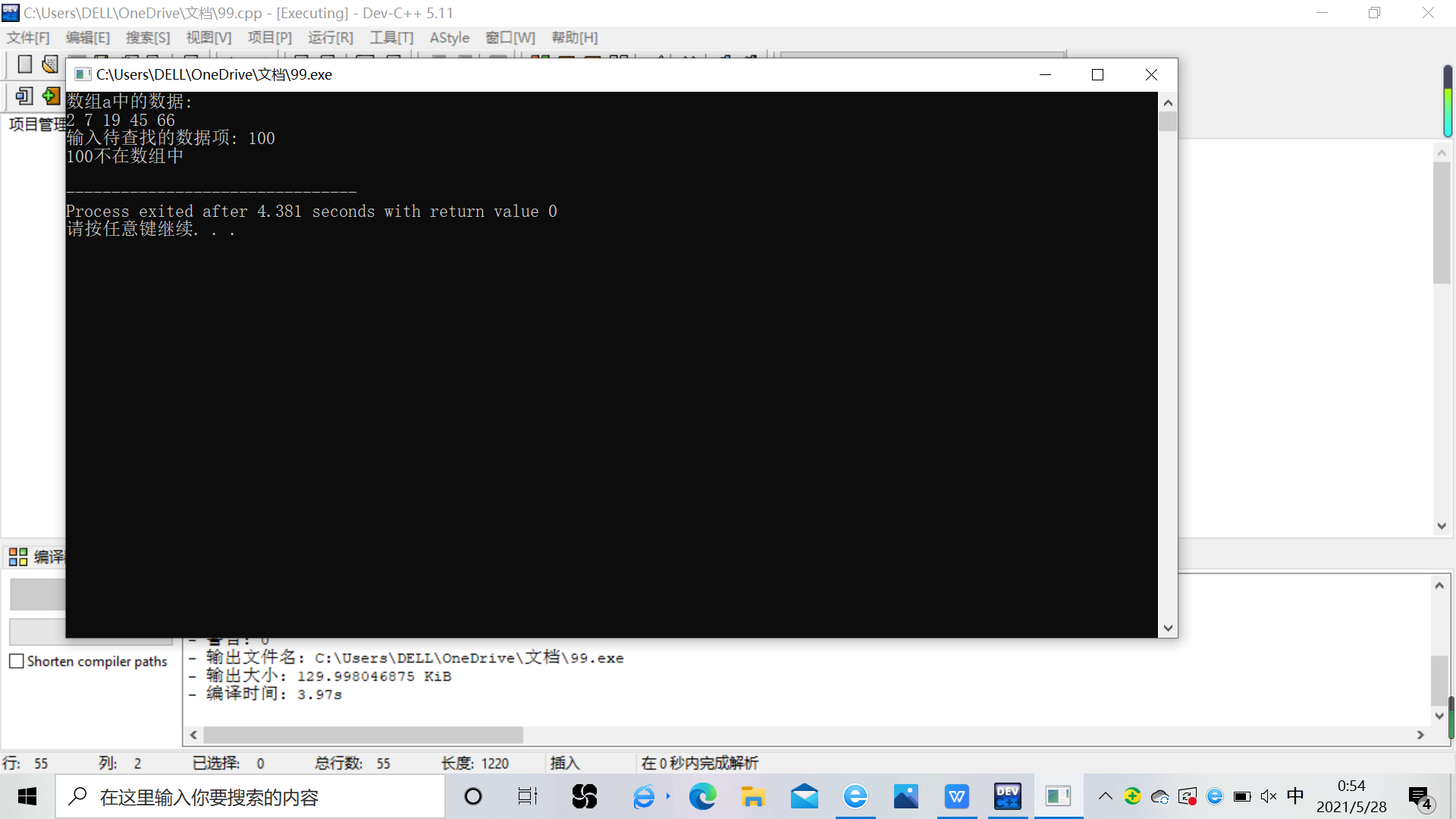
Task: Click the Windows taskbar search box
Action: pos(250,797)
